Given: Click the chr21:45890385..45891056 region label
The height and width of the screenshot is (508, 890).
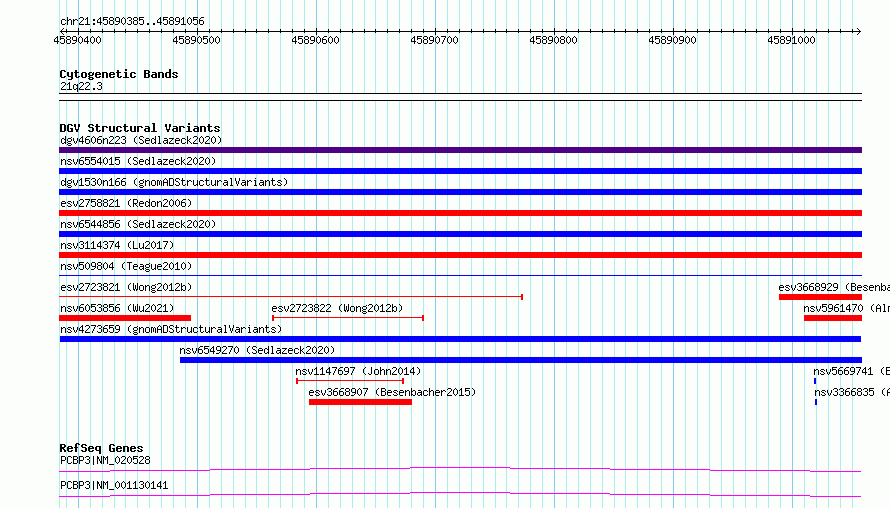Looking at the screenshot, I should 132,21.
